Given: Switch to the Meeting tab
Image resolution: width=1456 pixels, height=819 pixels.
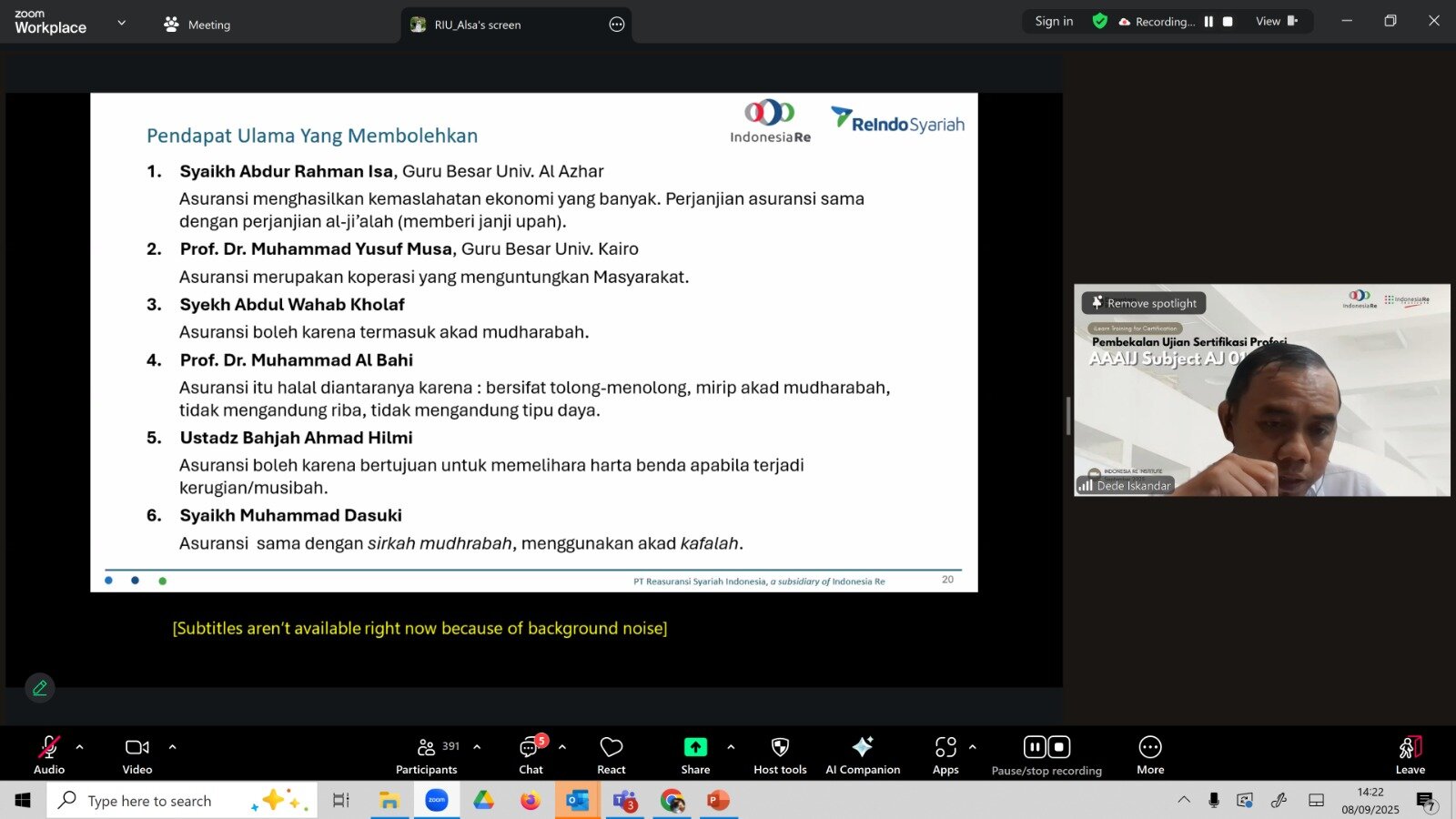Looking at the screenshot, I should [196, 25].
